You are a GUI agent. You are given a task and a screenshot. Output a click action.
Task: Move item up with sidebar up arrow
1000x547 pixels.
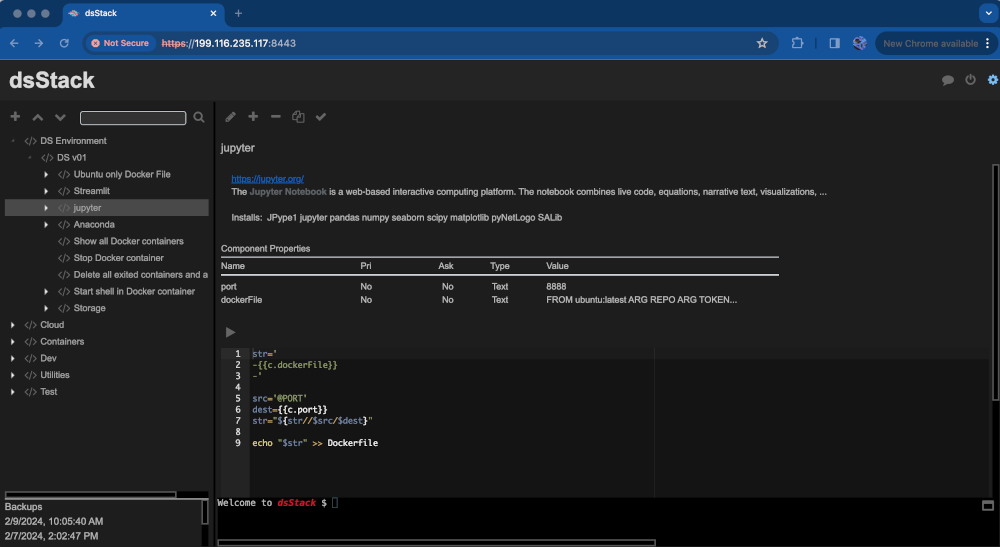coord(38,117)
